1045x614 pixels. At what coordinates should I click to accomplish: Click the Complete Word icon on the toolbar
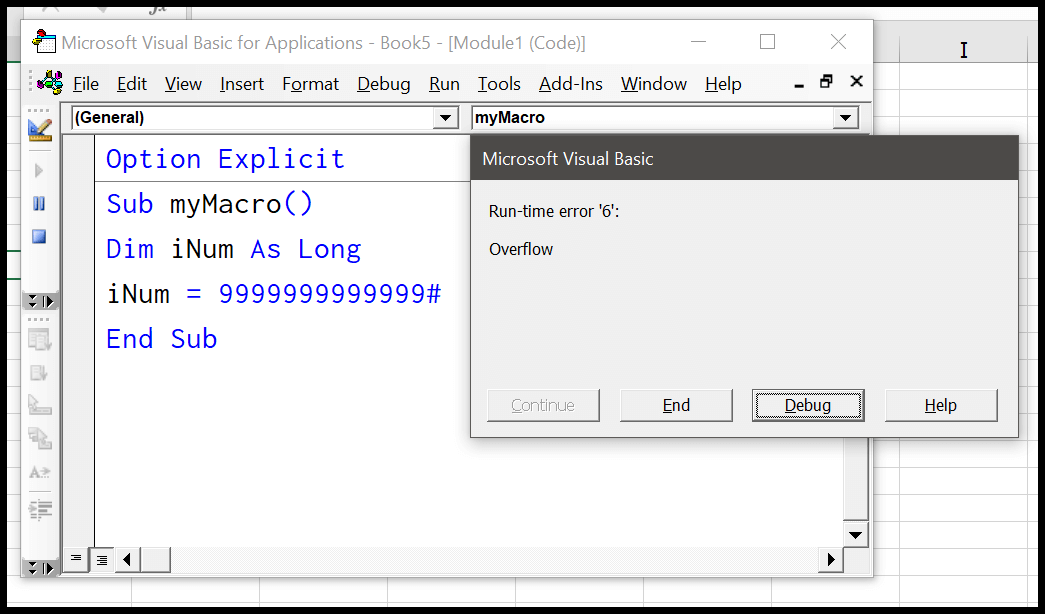tap(40, 472)
